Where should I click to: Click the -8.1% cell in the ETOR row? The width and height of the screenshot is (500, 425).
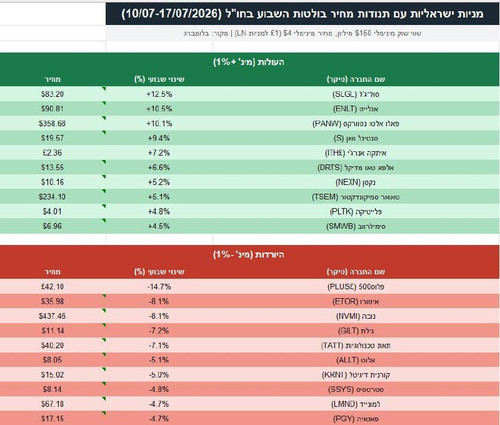(x=159, y=301)
